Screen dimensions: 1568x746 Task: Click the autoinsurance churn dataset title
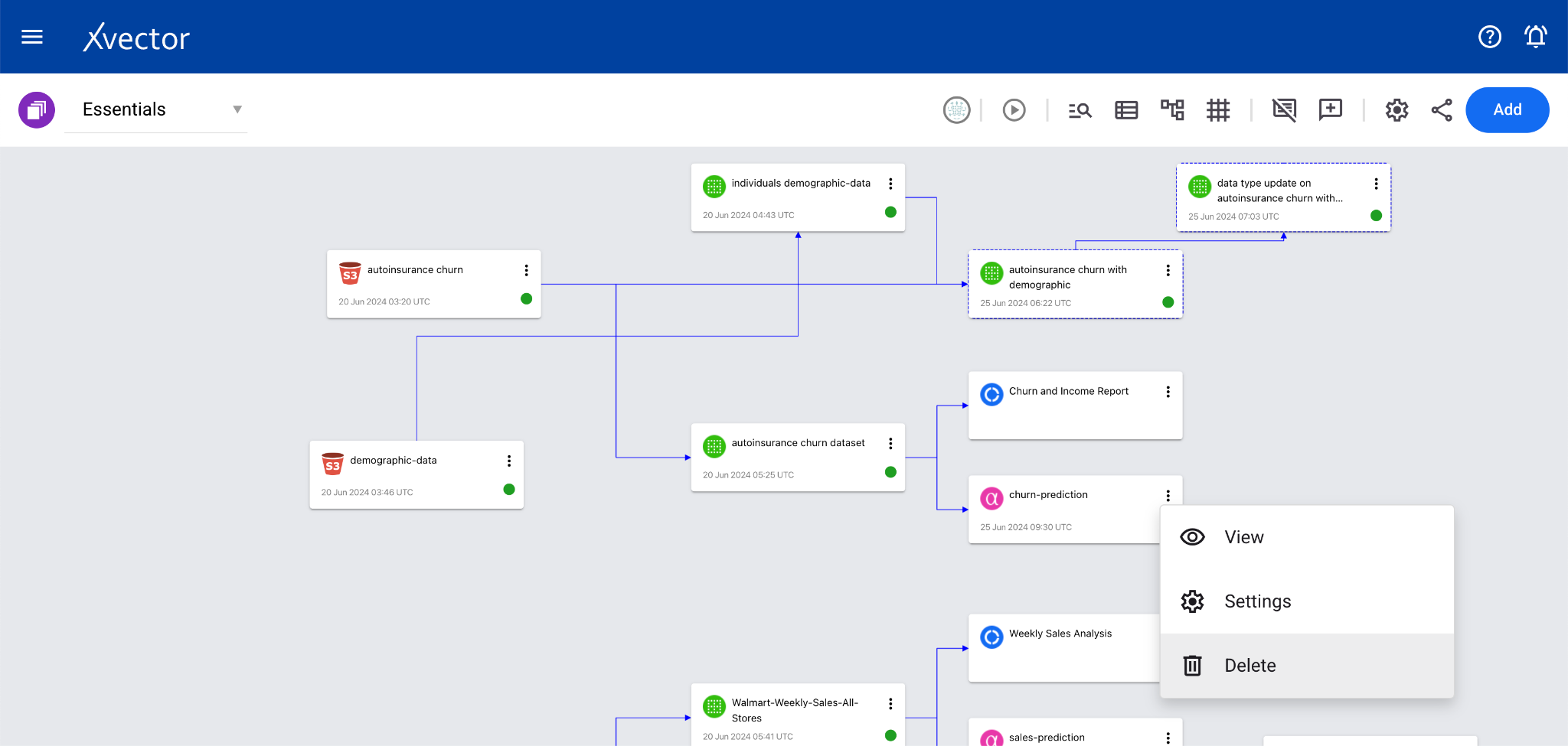798,443
